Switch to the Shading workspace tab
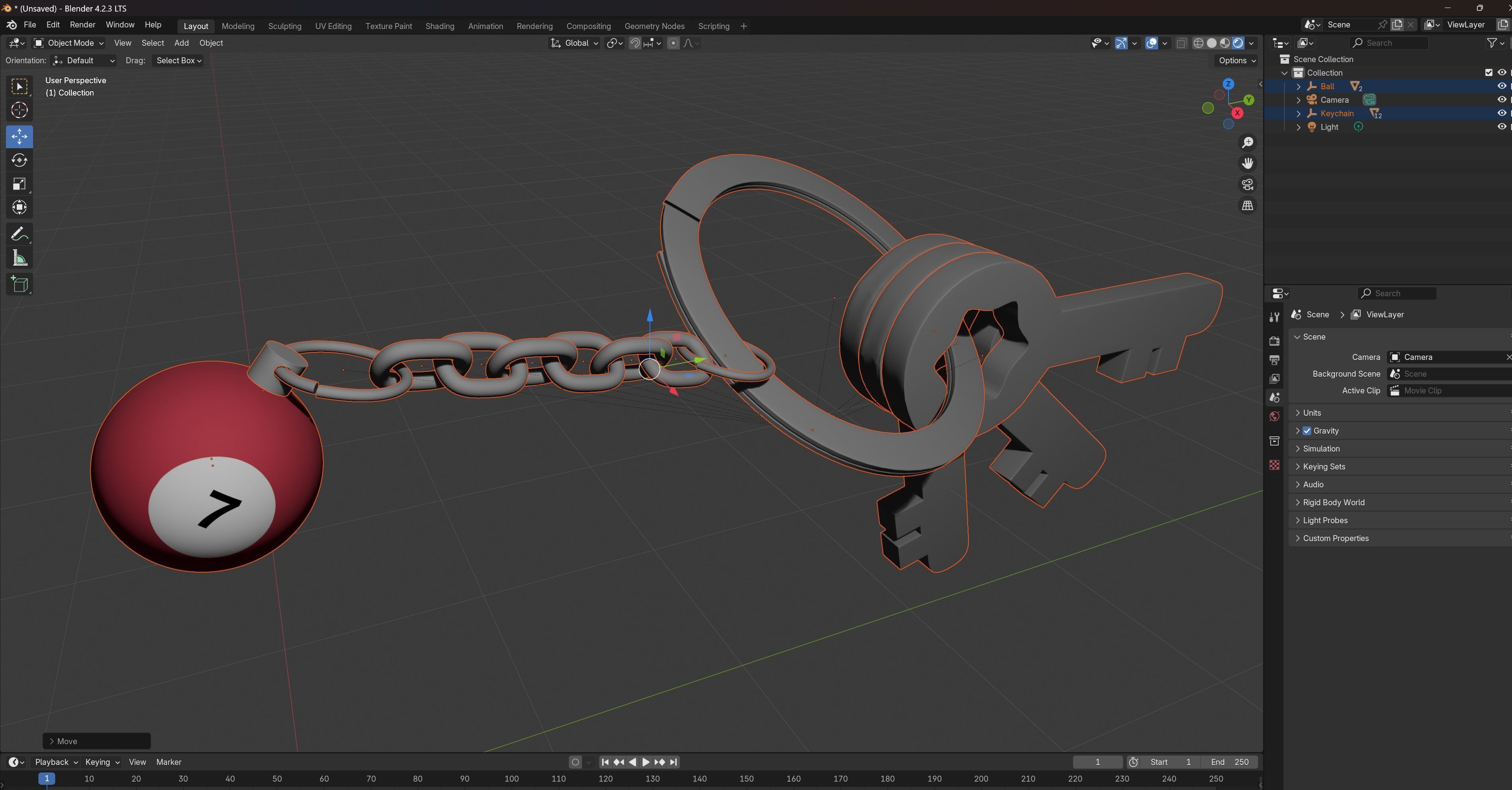1512x790 pixels. click(x=440, y=26)
